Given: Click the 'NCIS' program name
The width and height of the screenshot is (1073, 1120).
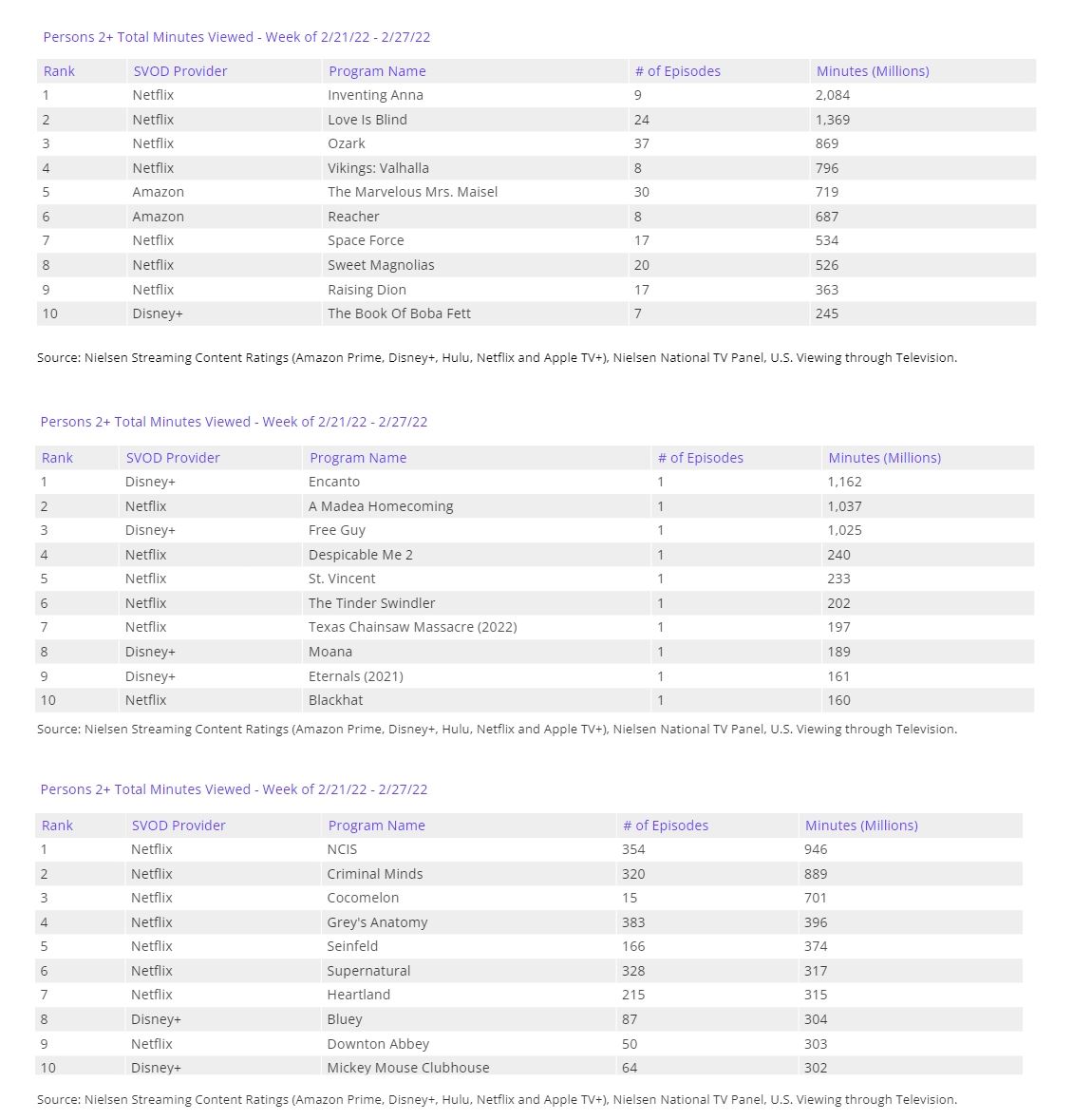Looking at the screenshot, I should (x=342, y=849).
